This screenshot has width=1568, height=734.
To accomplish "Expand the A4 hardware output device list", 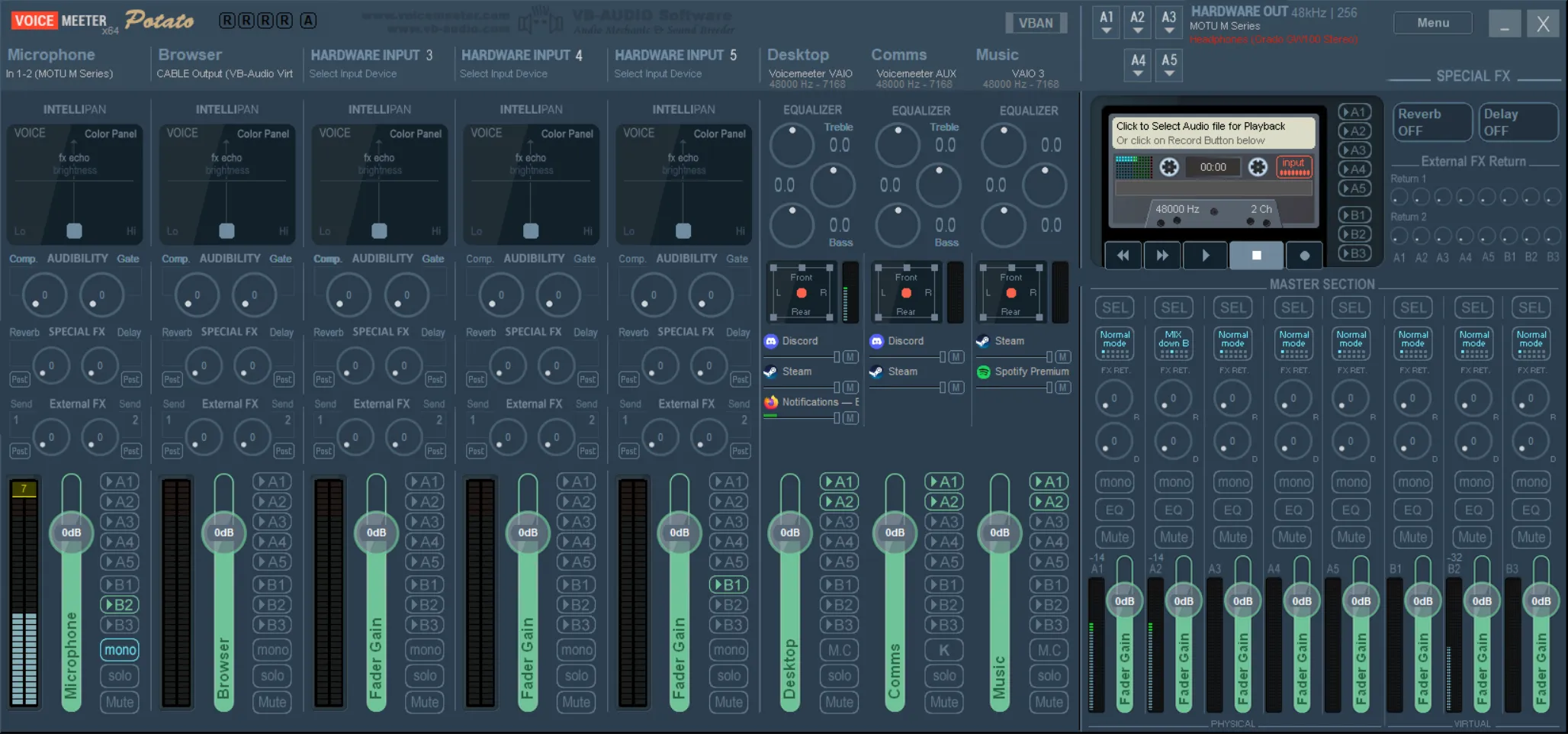I will click(1138, 66).
